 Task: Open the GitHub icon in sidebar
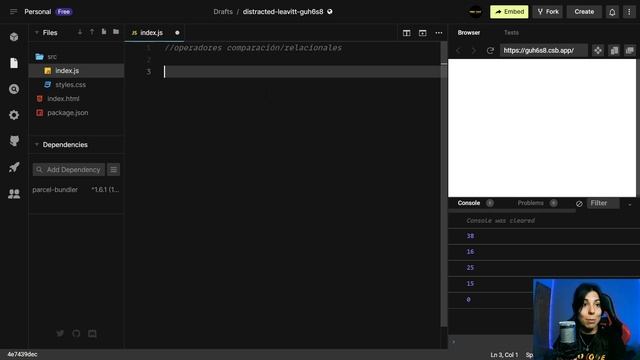tap(14, 141)
